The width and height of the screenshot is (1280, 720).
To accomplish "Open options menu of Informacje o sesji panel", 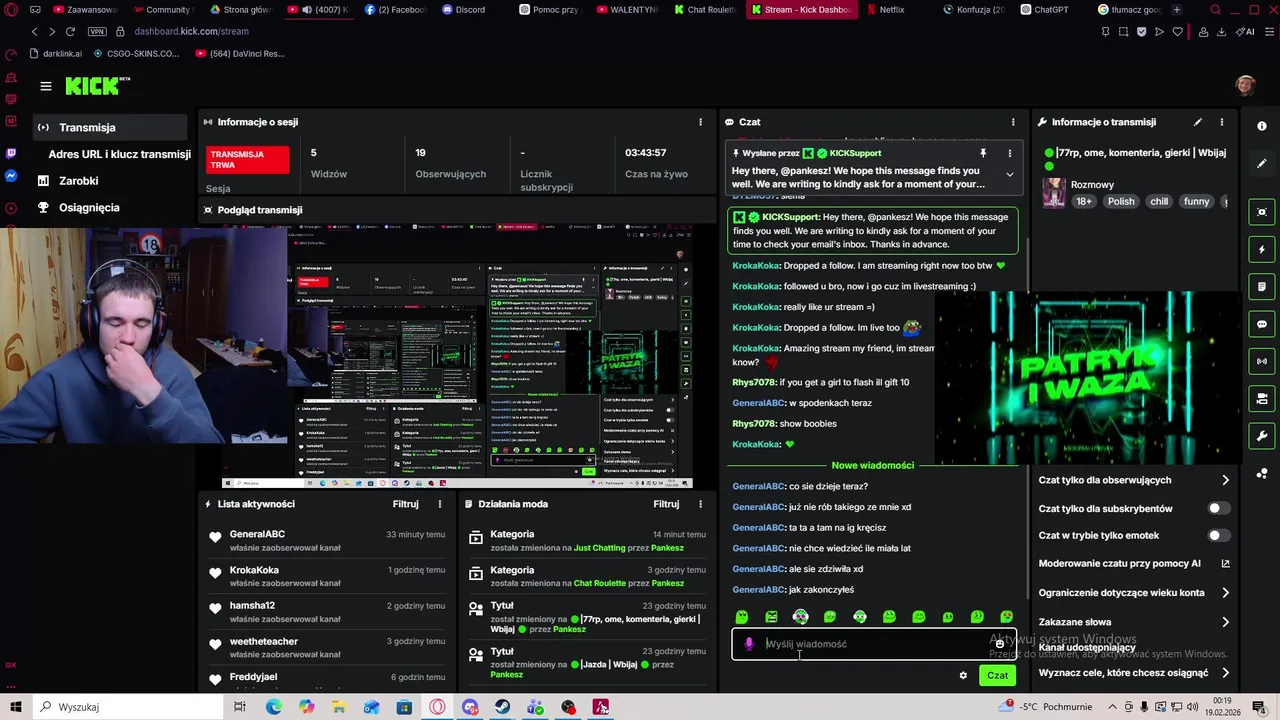I will 700,122.
